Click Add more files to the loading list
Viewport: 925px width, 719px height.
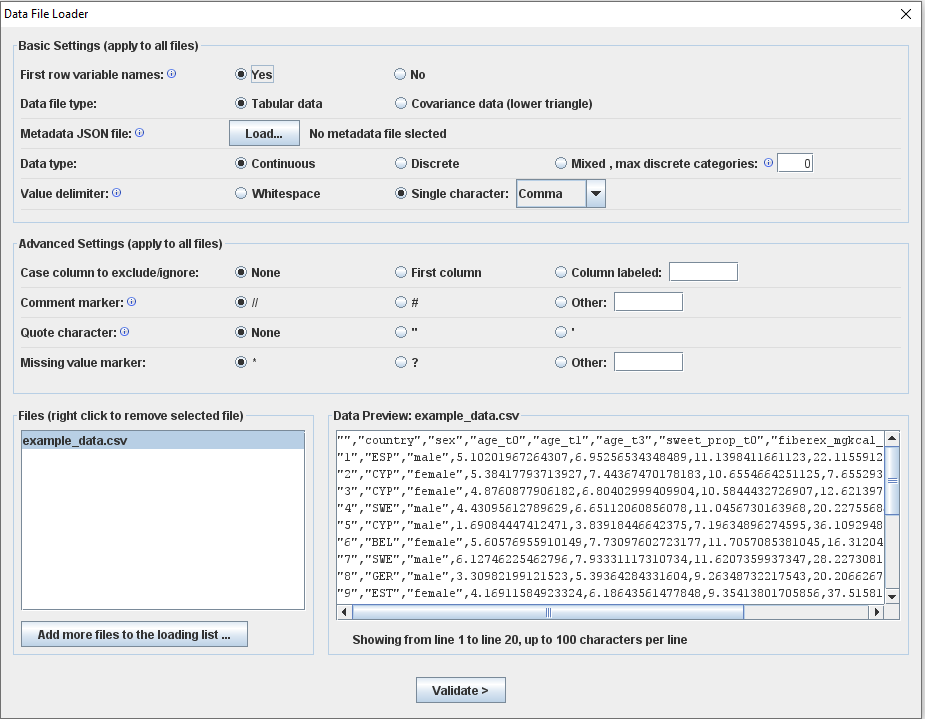point(134,635)
